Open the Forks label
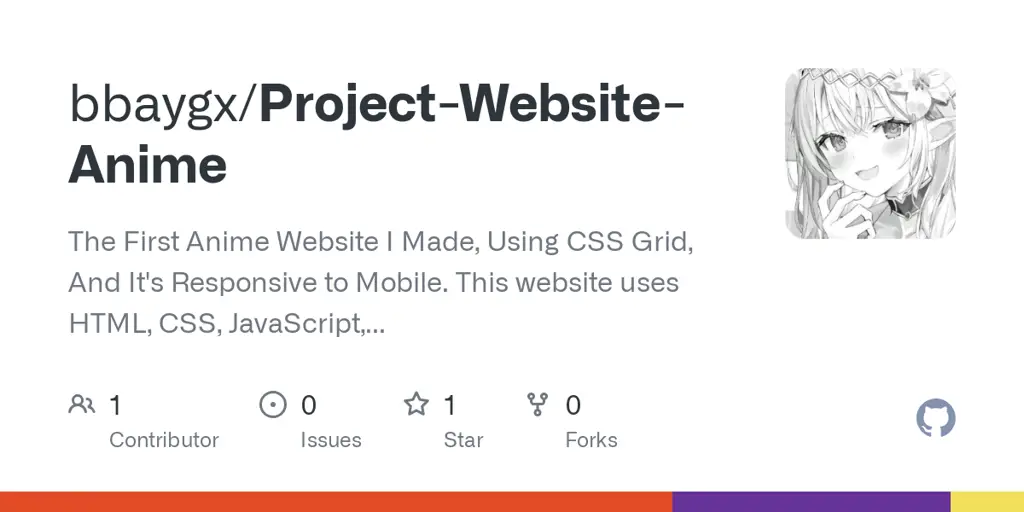 (591, 440)
